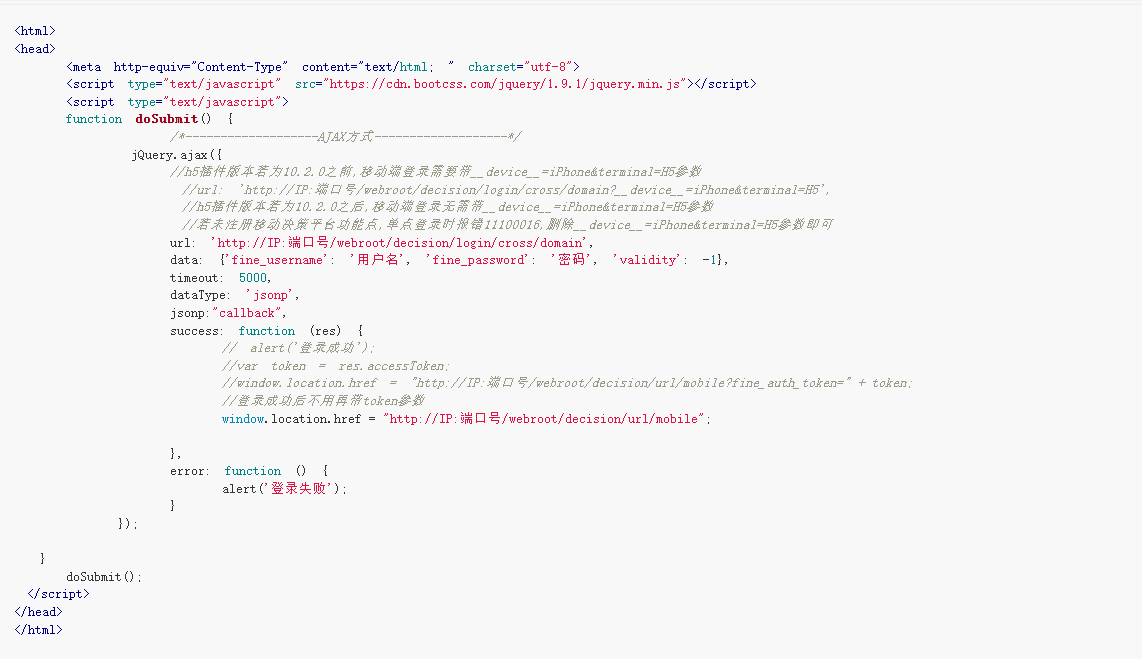Click the alert('登录失败') statement
This screenshot has width=1142, height=659.
(285, 489)
